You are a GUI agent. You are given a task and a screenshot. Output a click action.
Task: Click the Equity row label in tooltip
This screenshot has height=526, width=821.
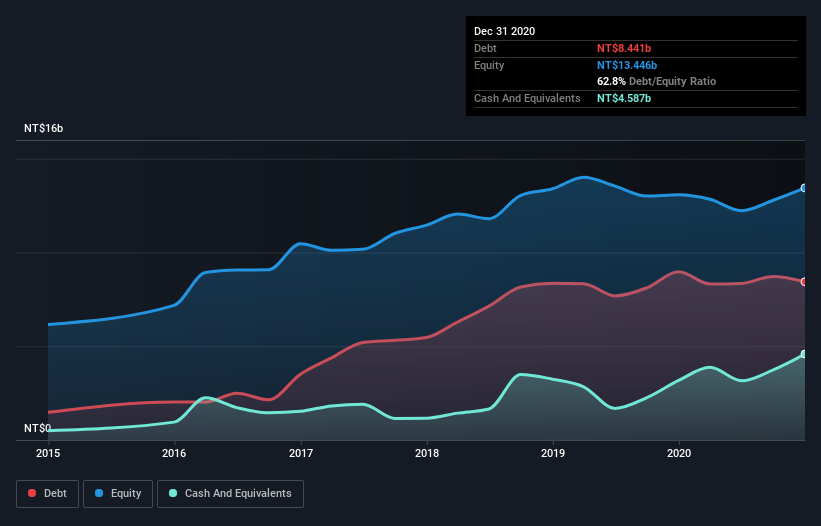tap(489, 65)
